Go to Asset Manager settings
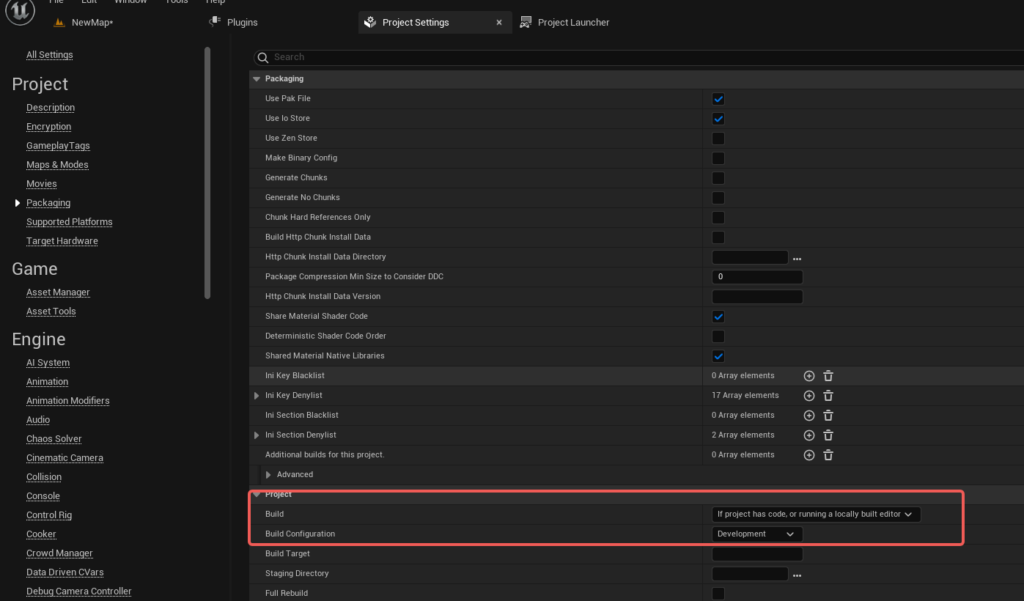Screen dimensions: 1024x601 (58, 292)
